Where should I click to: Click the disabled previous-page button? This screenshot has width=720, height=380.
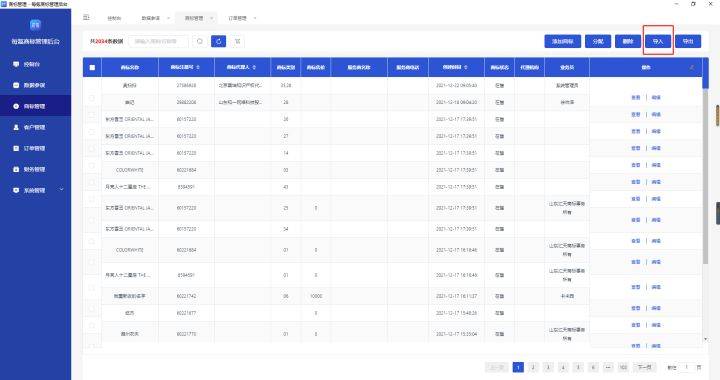(496, 367)
